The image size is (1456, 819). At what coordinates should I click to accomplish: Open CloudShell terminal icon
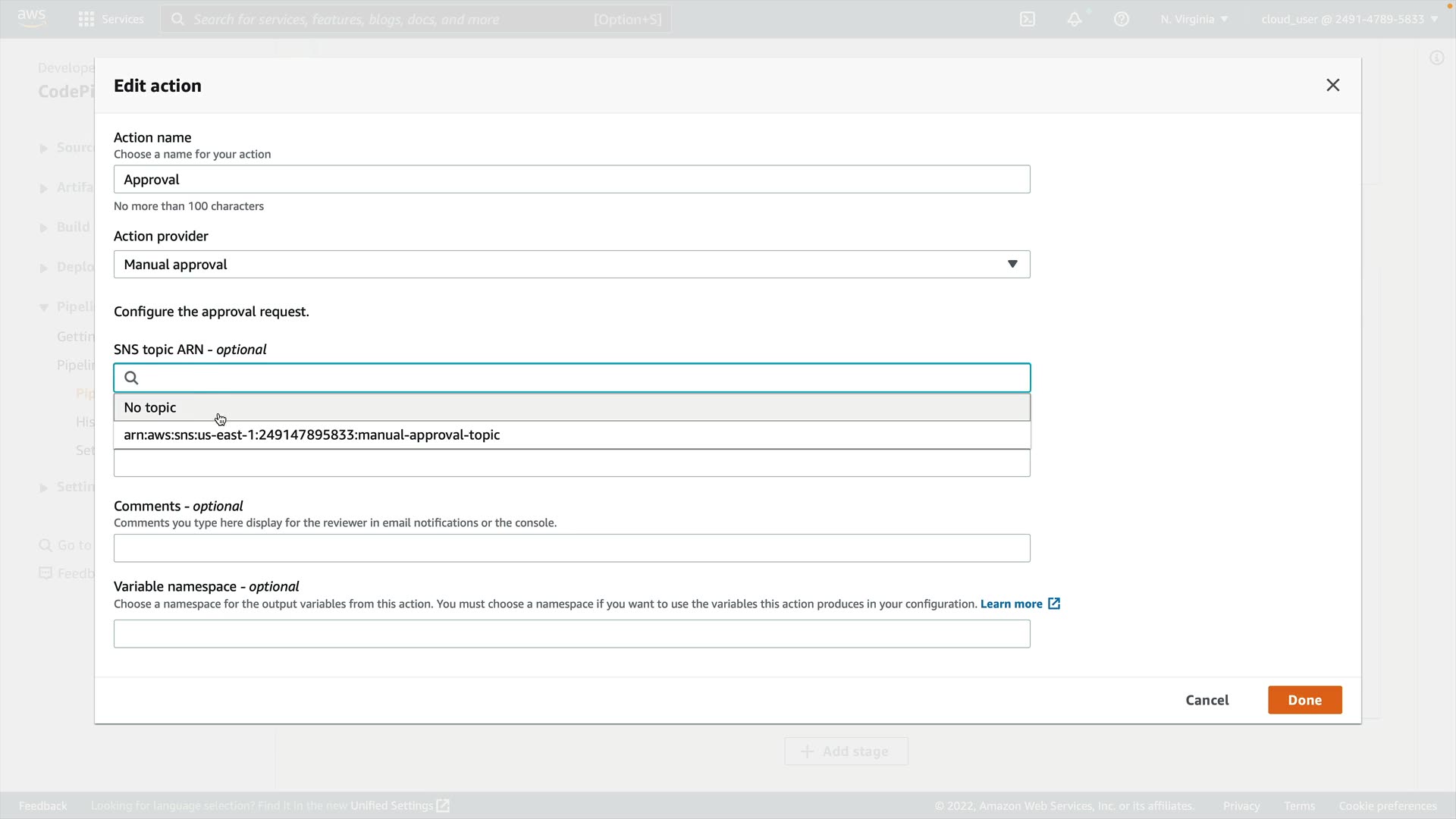tap(1028, 19)
